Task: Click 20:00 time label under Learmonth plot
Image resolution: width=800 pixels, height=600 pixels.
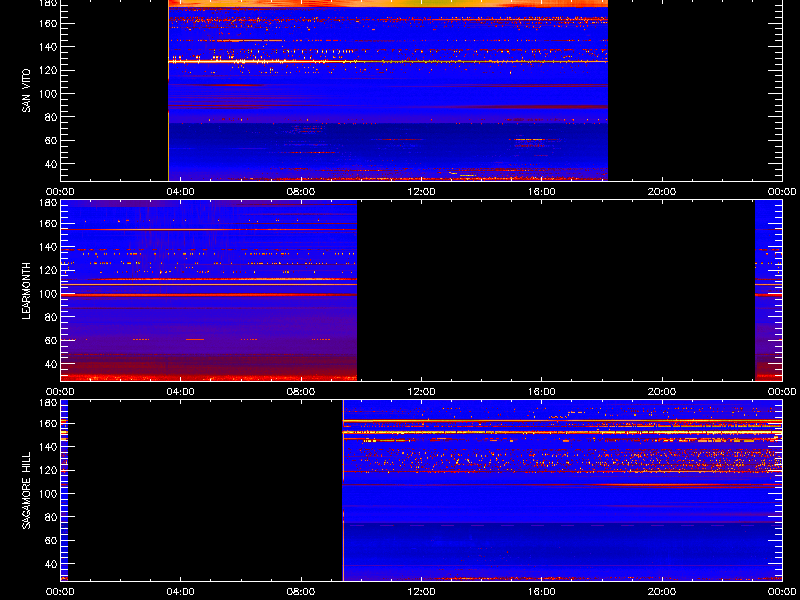Action: [x=662, y=392]
